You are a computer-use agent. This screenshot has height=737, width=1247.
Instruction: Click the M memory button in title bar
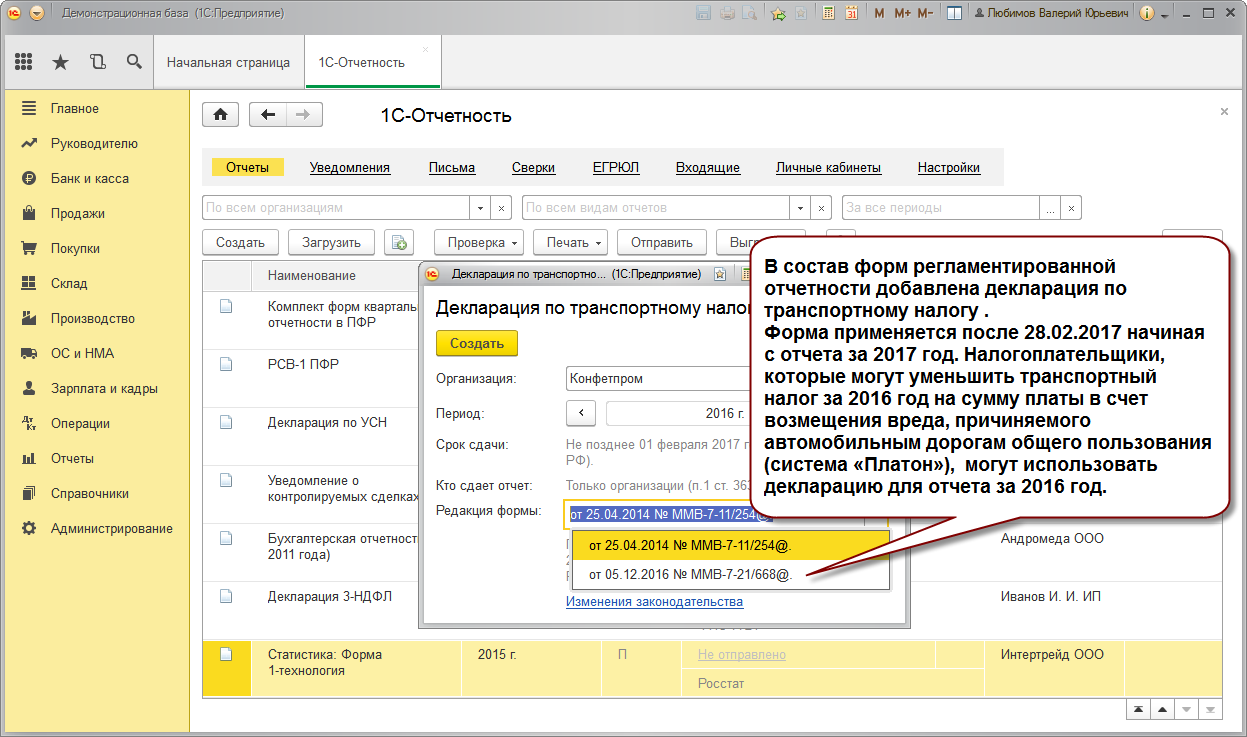pyautogui.click(x=879, y=13)
